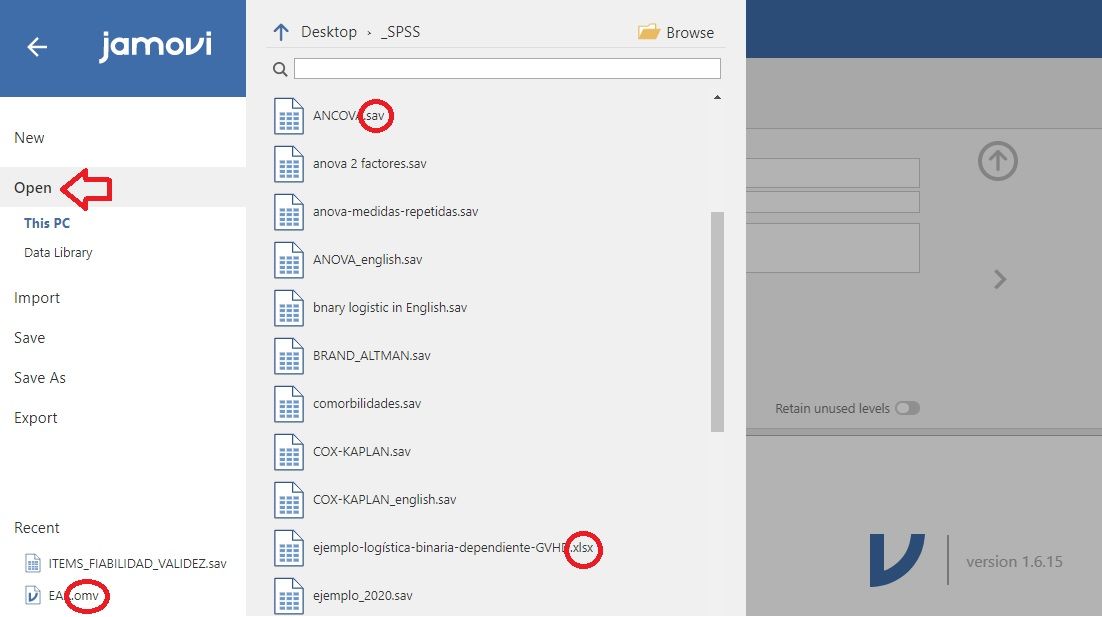This screenshot has width=1102, height=617.
Task: Click the chevron between Desktop and _SPSS
Action: (x=369, y=32)
